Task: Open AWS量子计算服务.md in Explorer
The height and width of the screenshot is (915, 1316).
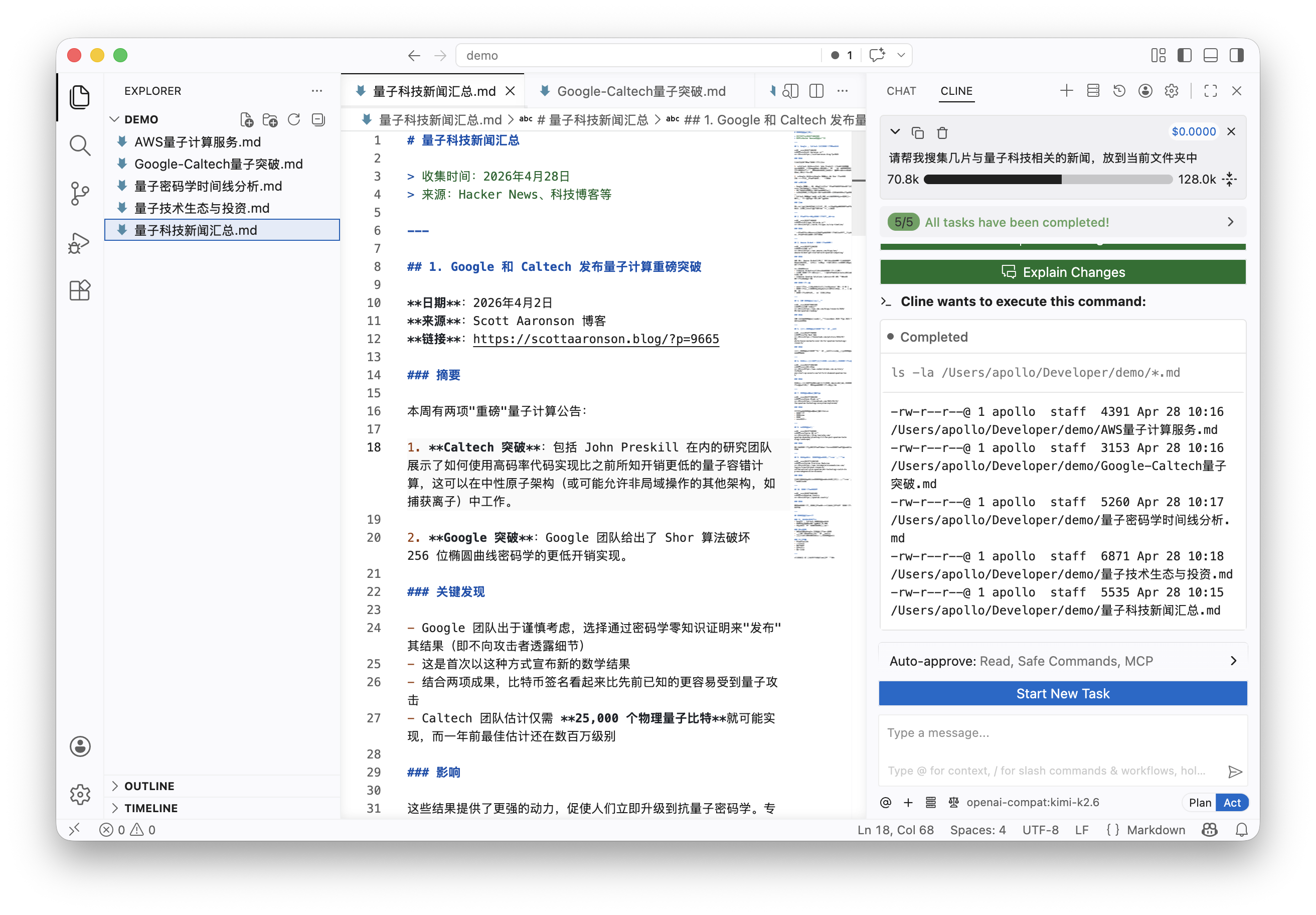Action: 222,141
